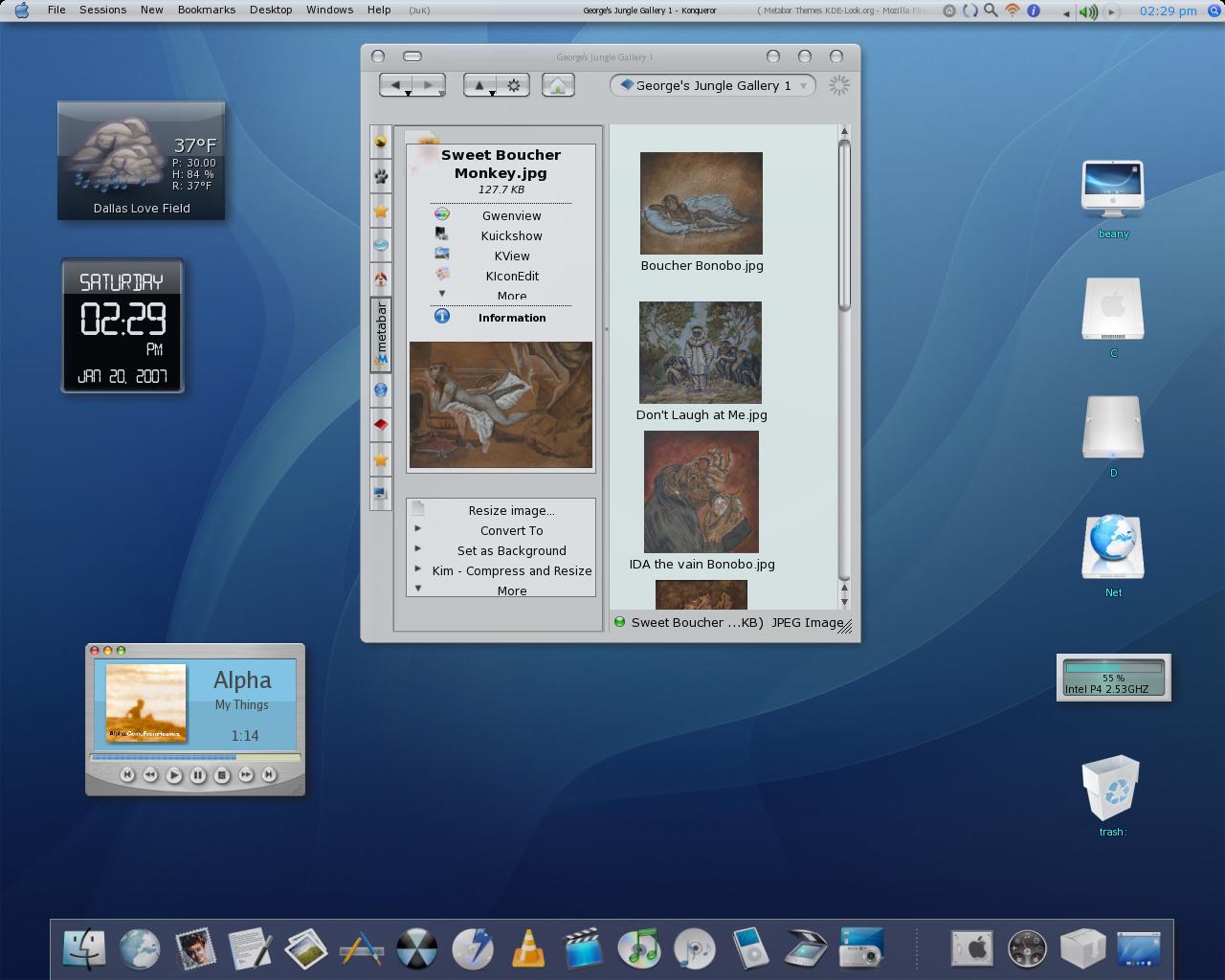Open the computer monitor sidebar tab
Screen dimensions: 1225x980
point(381,494)
